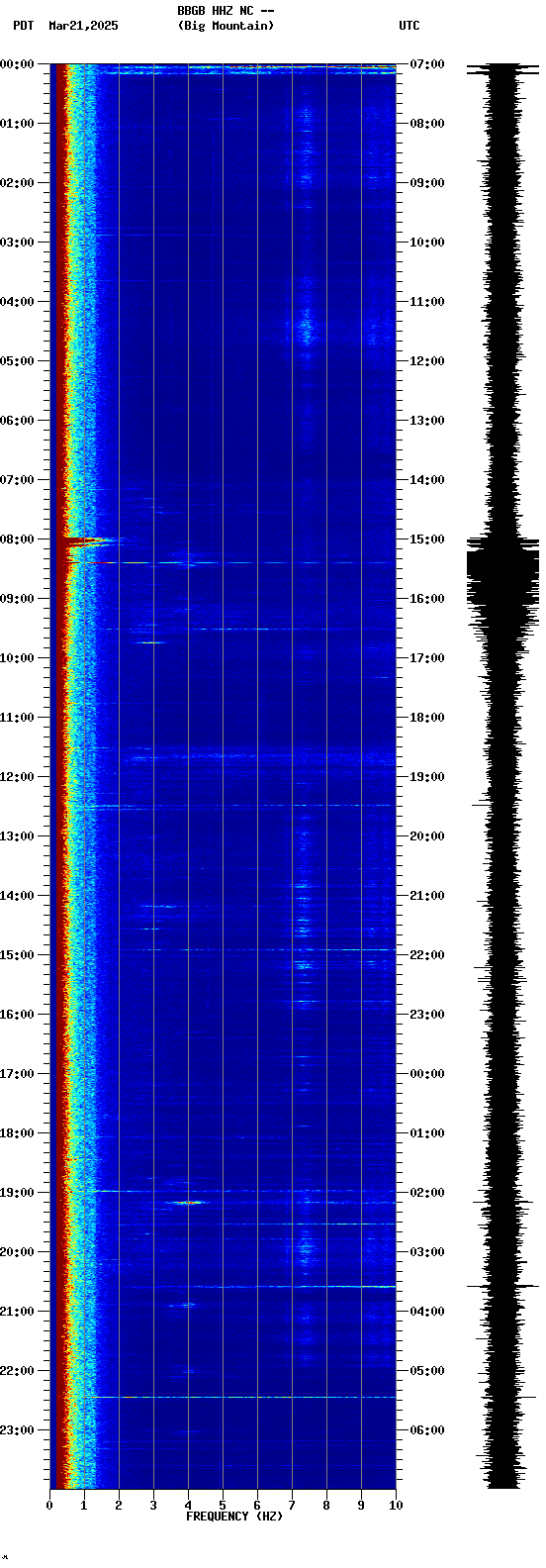This screenshot has height=1568, width=546.
Task: Click the date Mar21,2025
Action: pos(83,26)
